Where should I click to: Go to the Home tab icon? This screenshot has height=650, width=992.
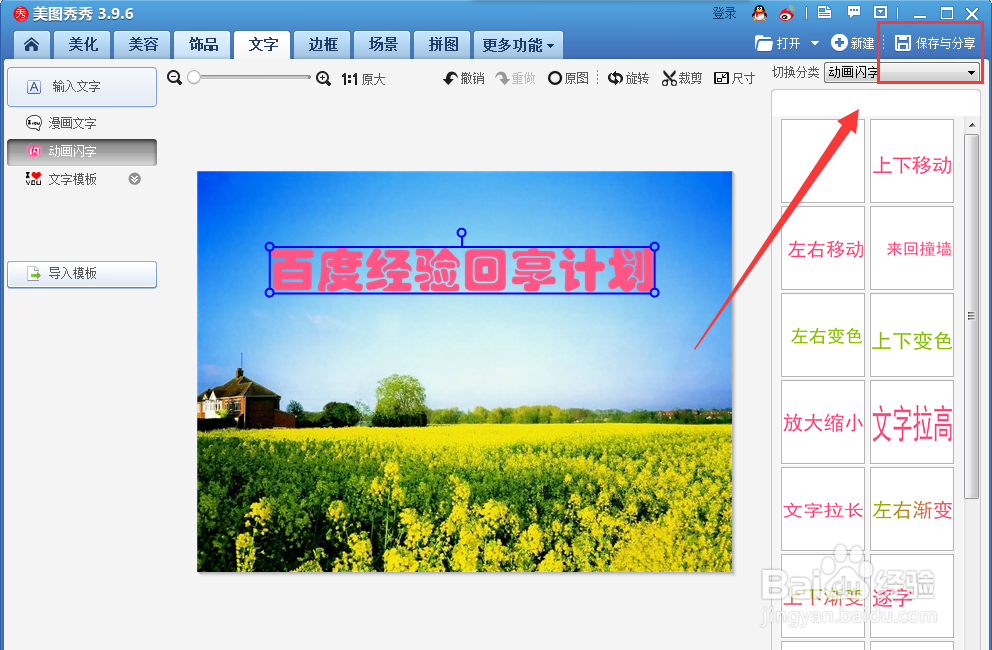pyautogui.click(x=31, y=44)
